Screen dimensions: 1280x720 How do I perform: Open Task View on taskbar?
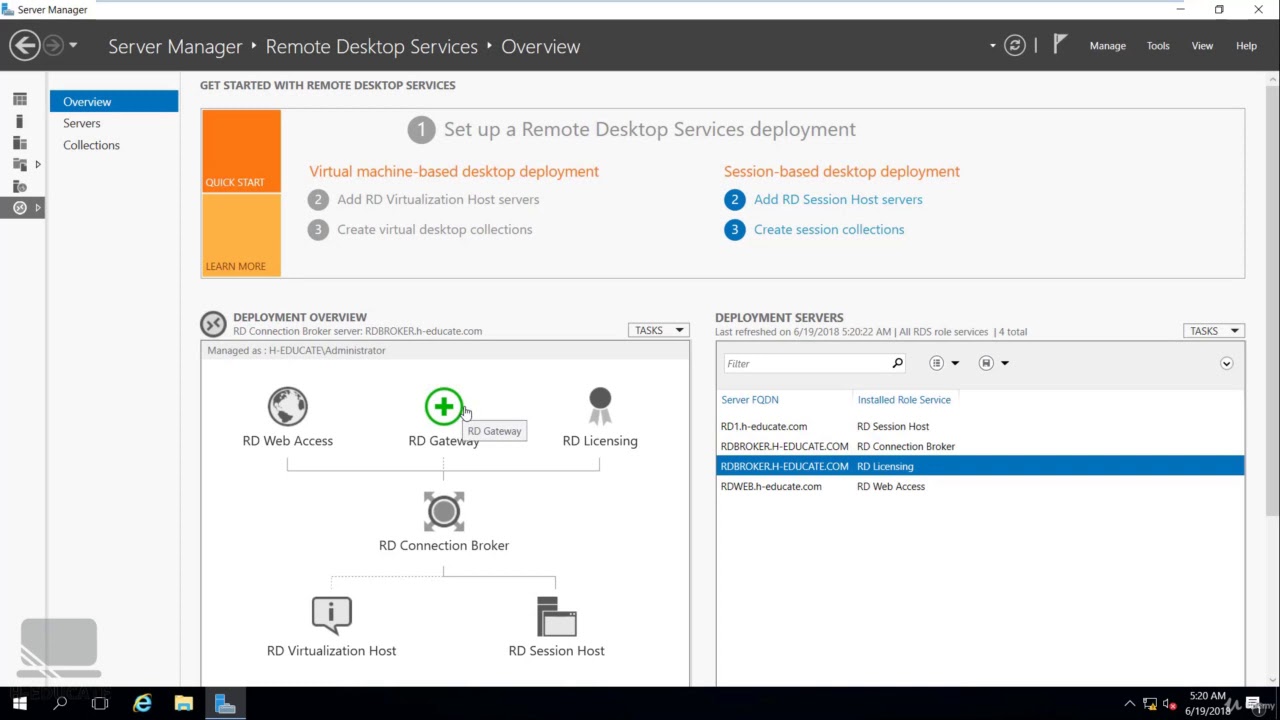coord(100,703)
